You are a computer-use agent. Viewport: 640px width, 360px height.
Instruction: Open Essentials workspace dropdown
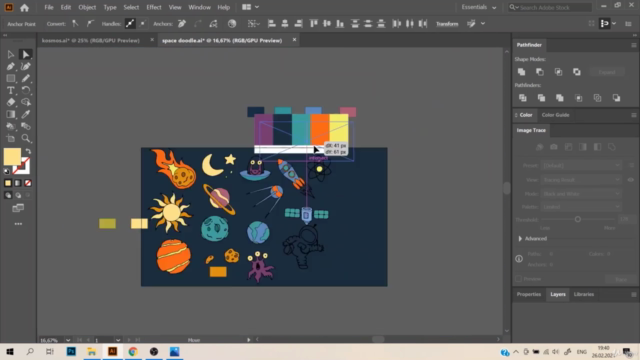(x=479, y=7)
